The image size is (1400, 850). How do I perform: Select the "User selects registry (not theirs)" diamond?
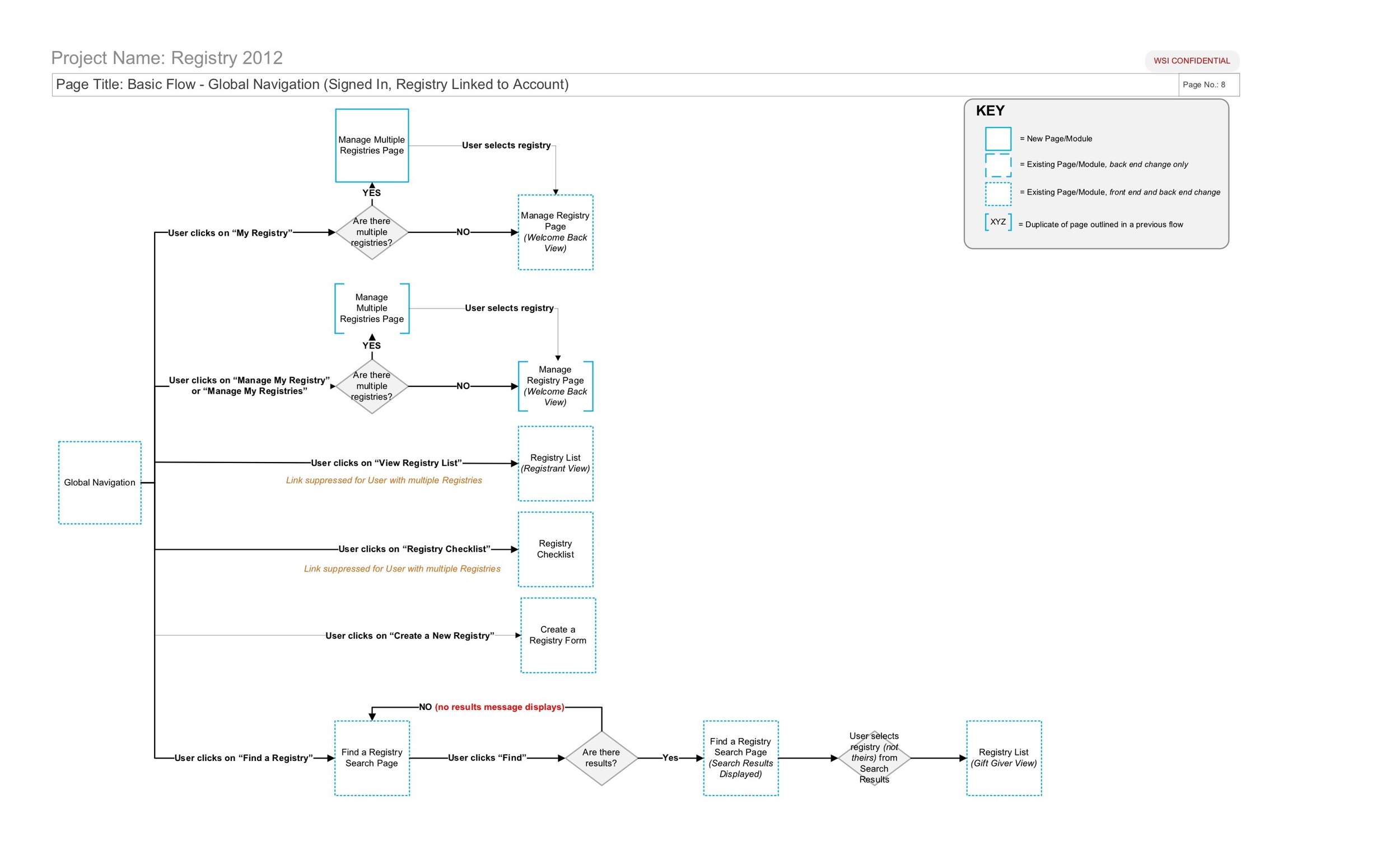tap(874, 758)
